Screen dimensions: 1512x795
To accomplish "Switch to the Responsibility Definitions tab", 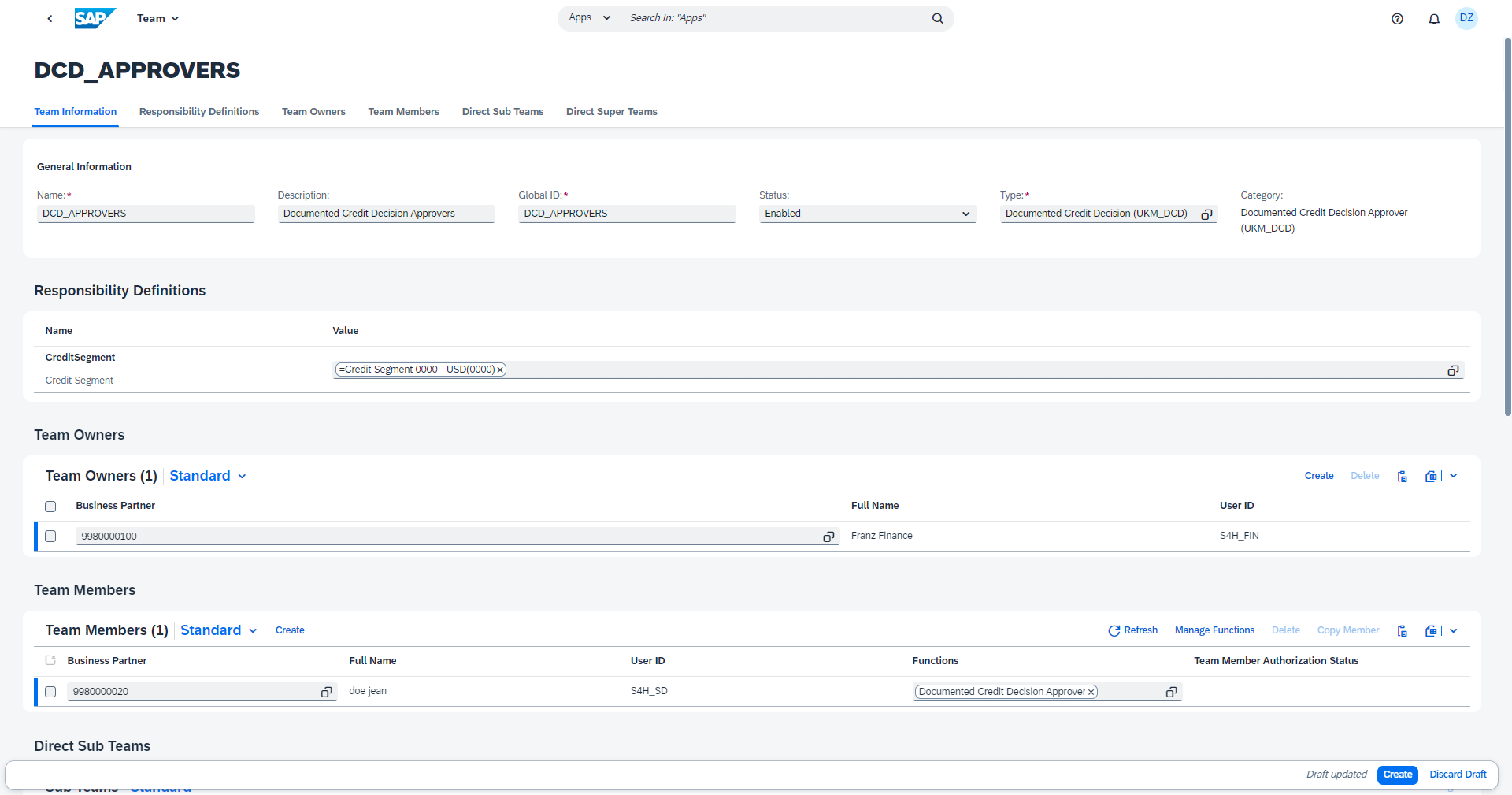I will coord(199,112).
